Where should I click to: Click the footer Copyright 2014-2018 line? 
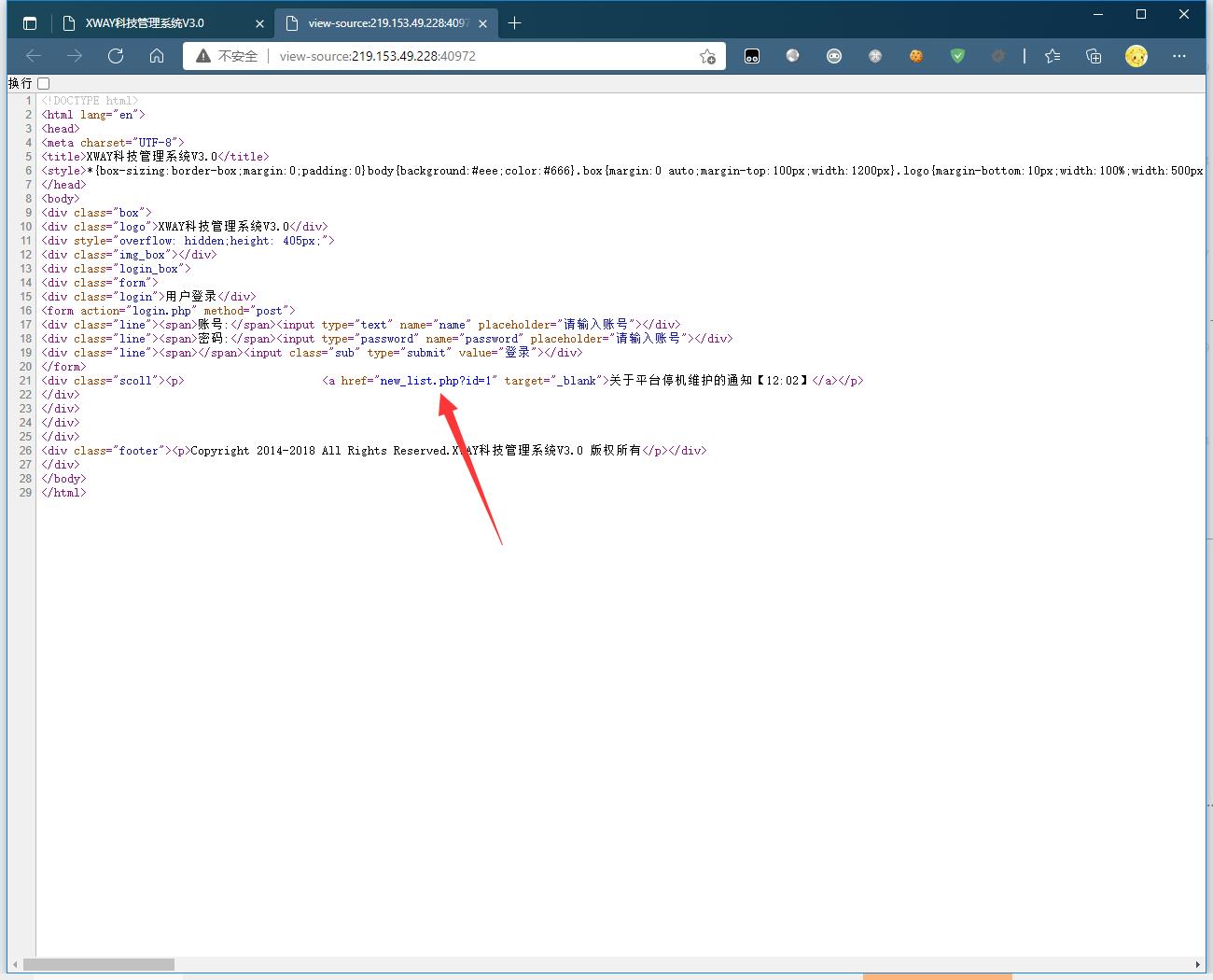374,451
